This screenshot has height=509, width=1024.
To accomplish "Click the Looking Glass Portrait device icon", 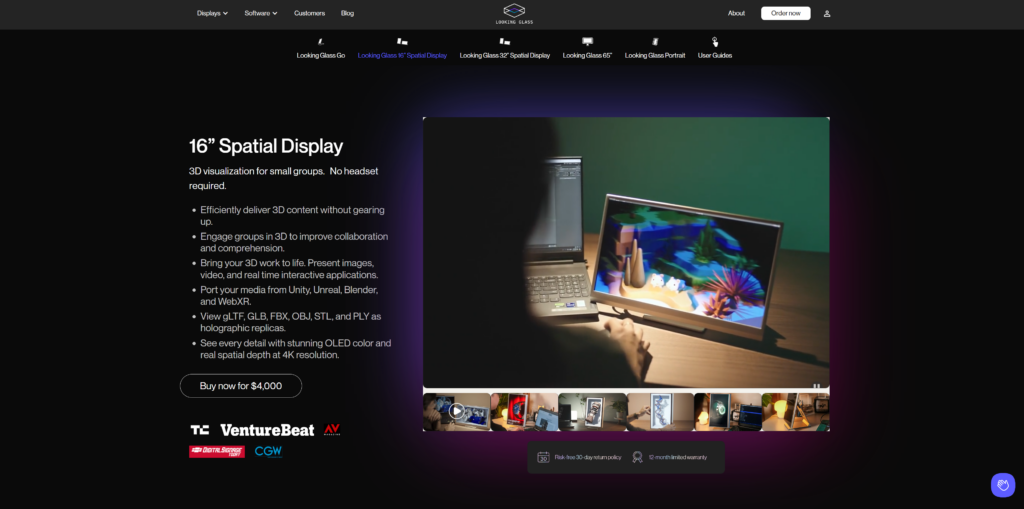I will (655, 42).
